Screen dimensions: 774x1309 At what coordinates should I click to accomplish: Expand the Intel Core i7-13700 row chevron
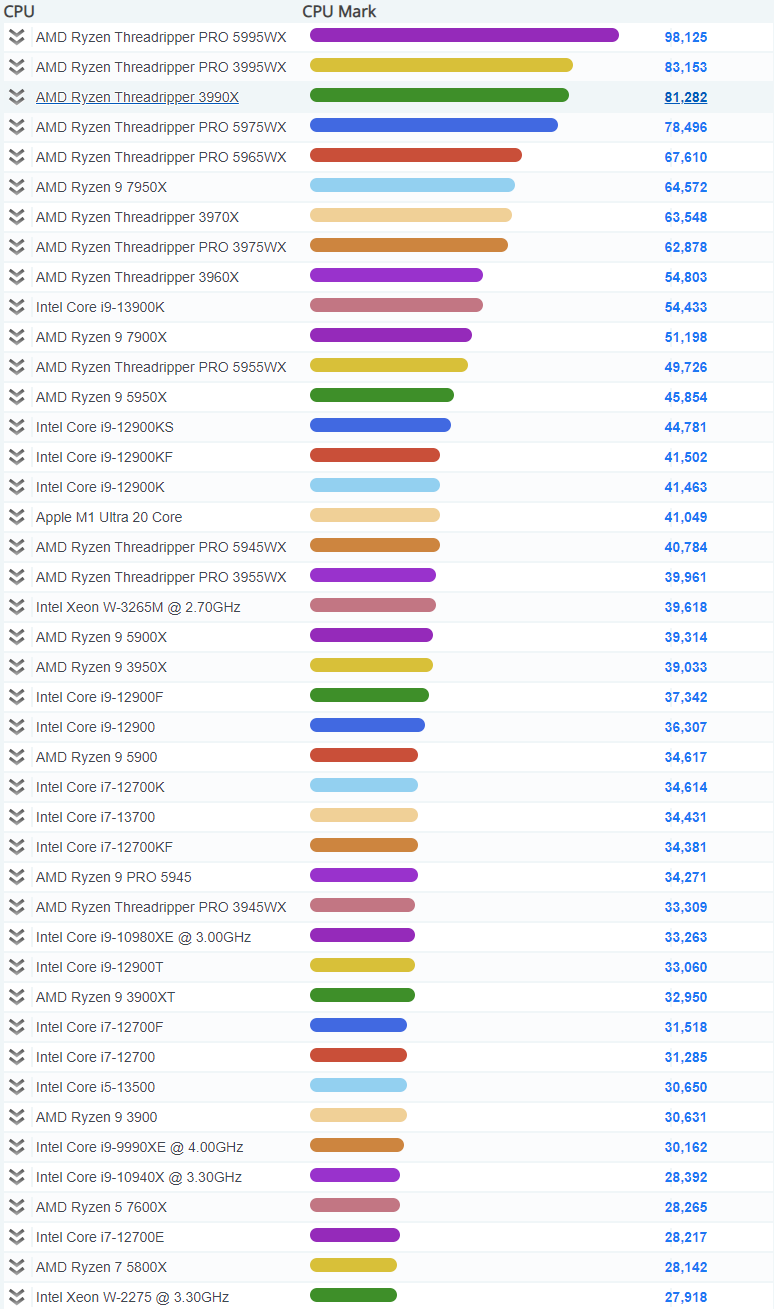tap(16, 817)
